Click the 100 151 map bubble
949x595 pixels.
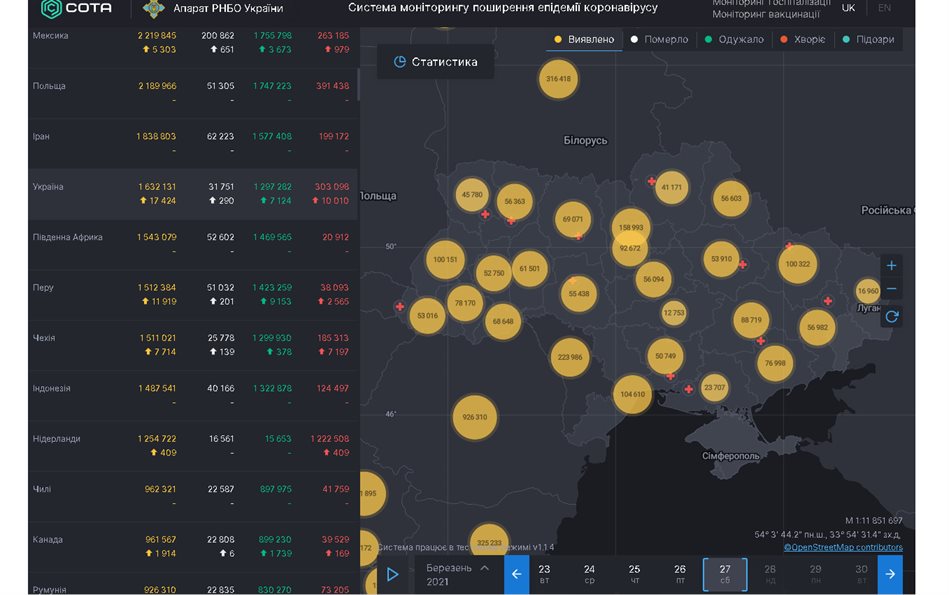pyautogui.click(x=445, y=260)
